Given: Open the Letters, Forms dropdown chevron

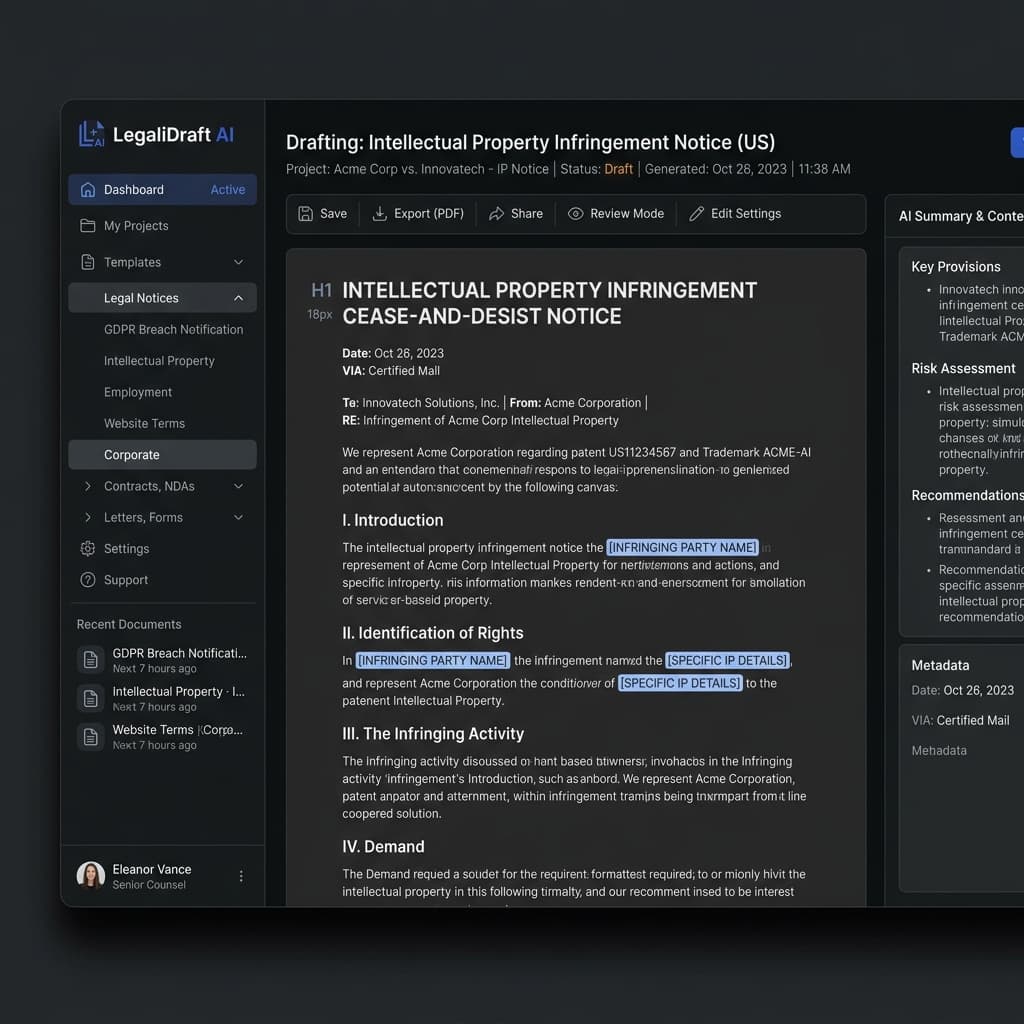Looking at the screenshot, I should [238, 517].
